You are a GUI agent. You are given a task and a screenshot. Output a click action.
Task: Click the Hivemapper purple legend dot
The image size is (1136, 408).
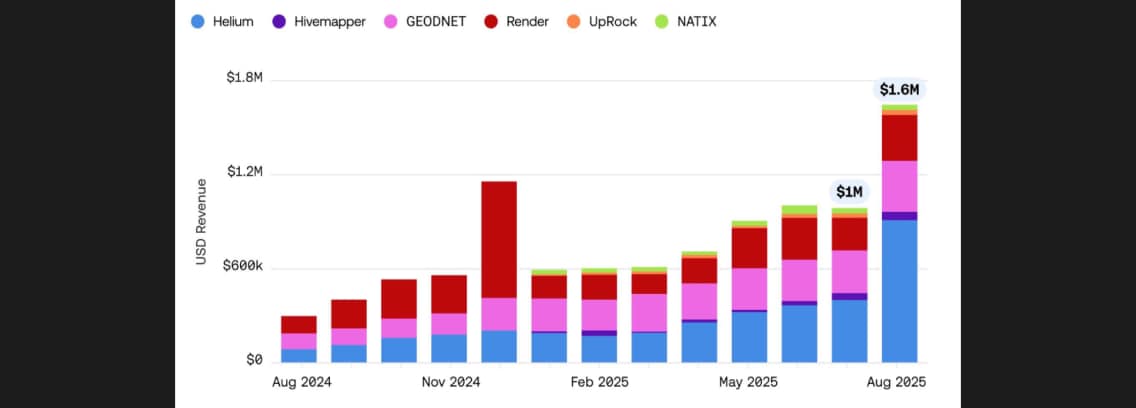279,21
